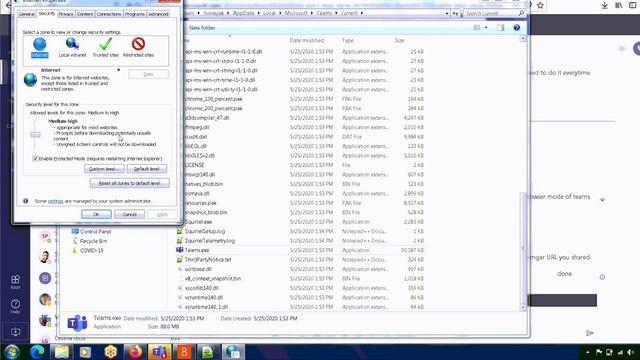Select ThirdPartyNotice.txt file
This screenshot has width=640, height=360.
(x=208, y=260)
